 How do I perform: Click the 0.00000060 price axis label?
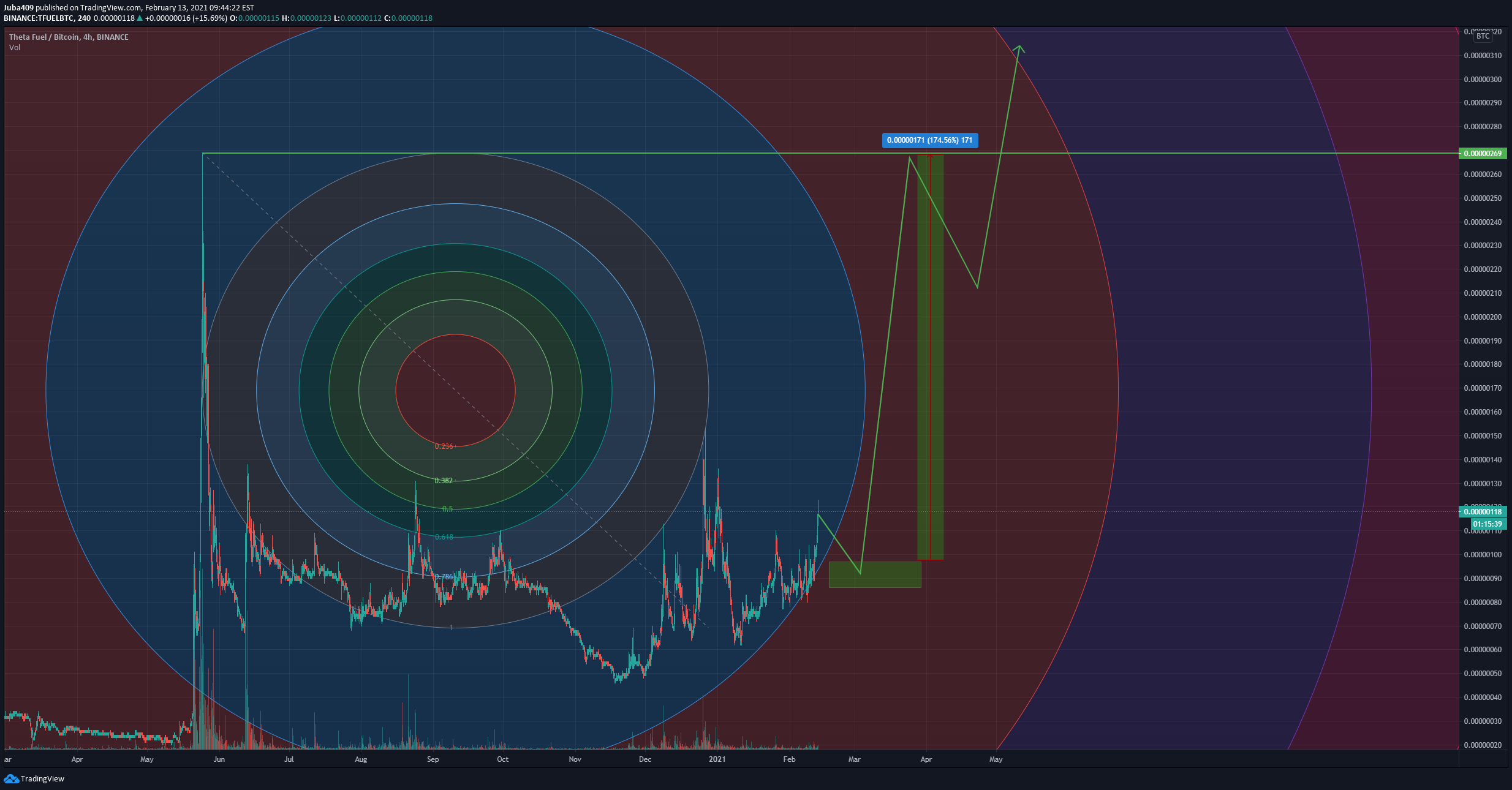click(x=1483, y=650)
